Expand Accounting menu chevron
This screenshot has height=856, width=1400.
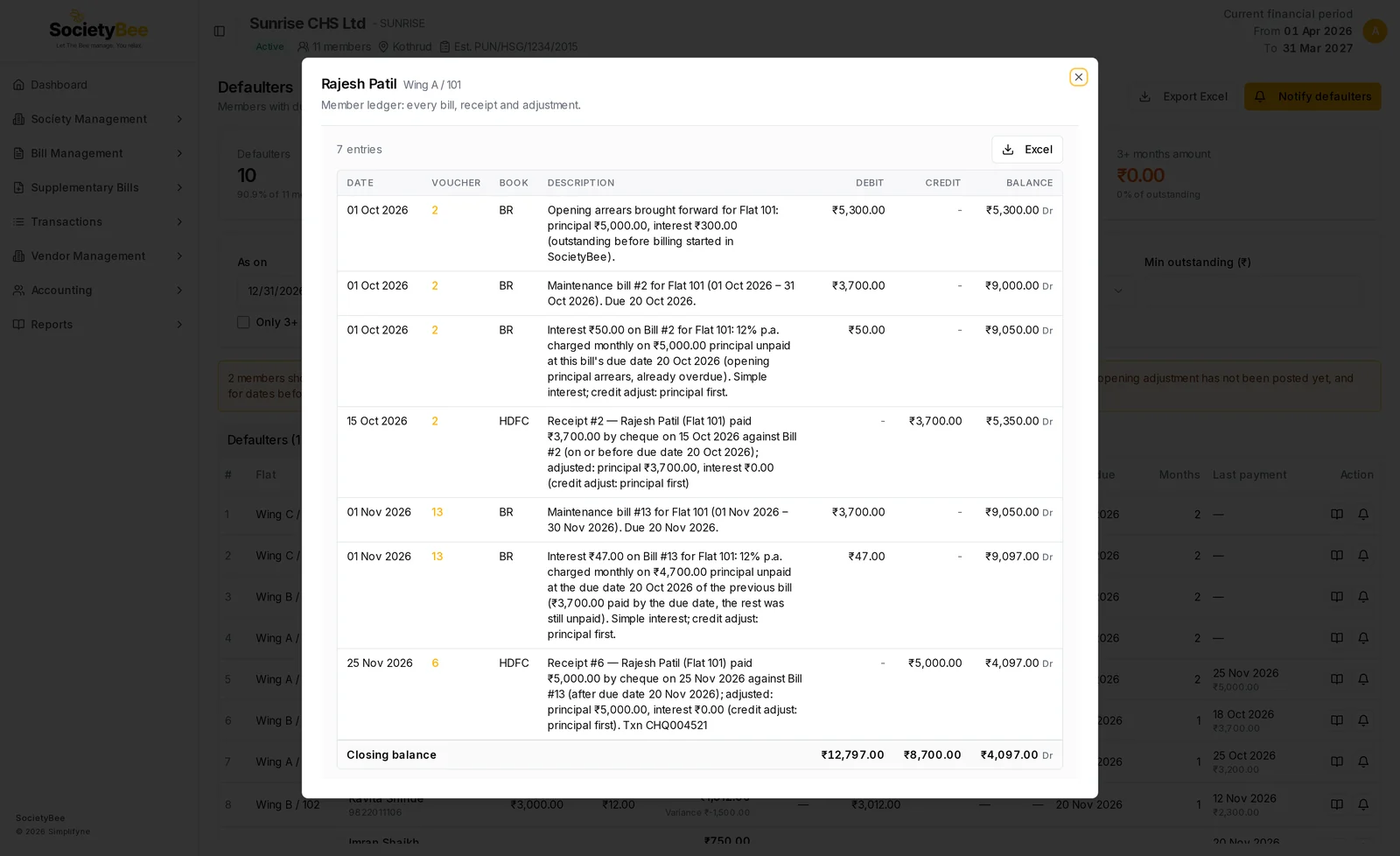point(179,290)
